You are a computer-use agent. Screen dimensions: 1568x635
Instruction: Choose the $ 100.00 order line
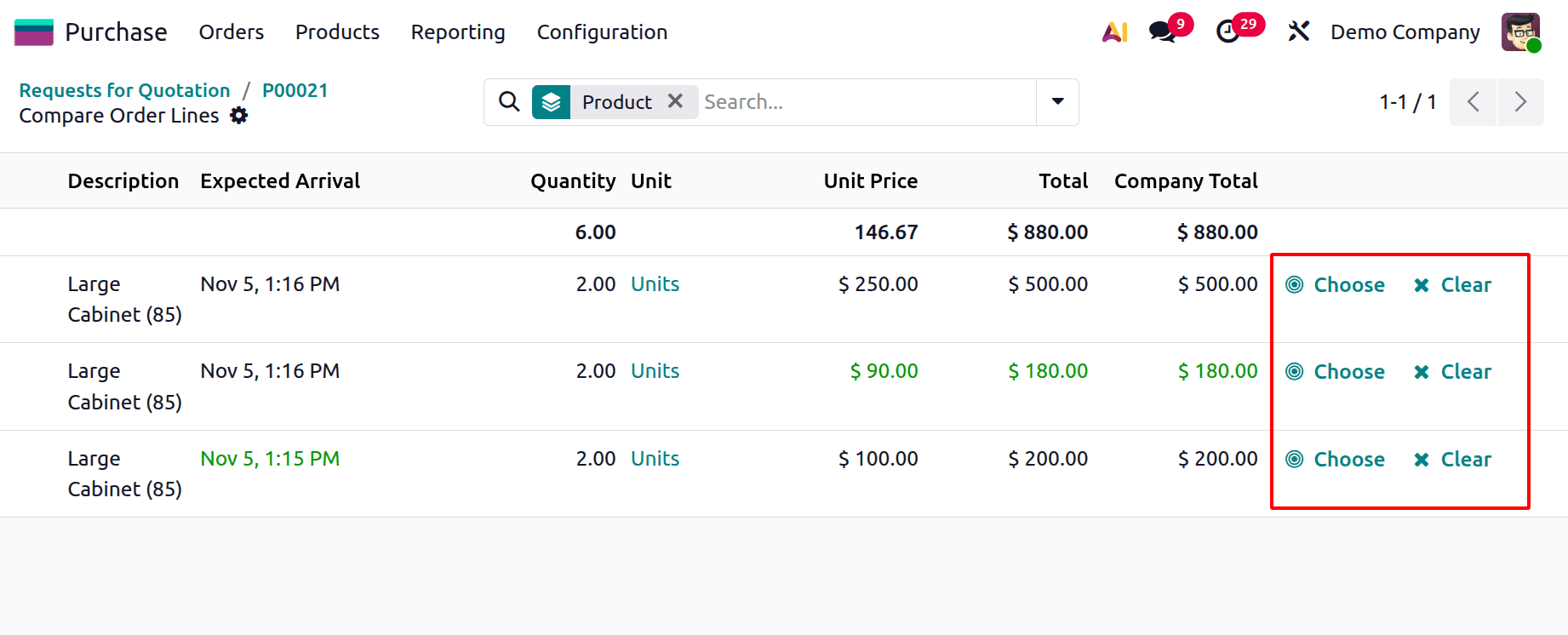(1336, 460)
